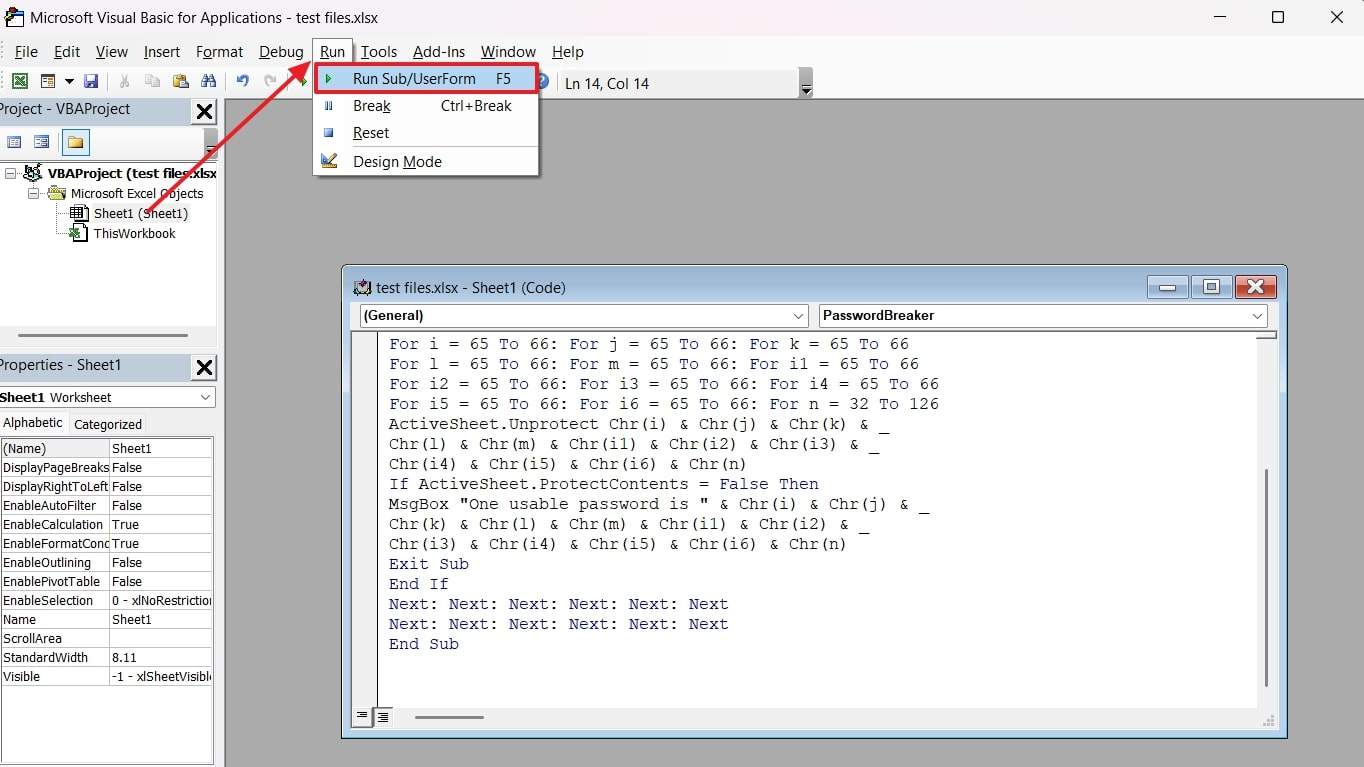This screenshot has height=767, width=1364.
Task: Click the Redo arrow icon
Action: pyautogui.click(x=270, y=81)
